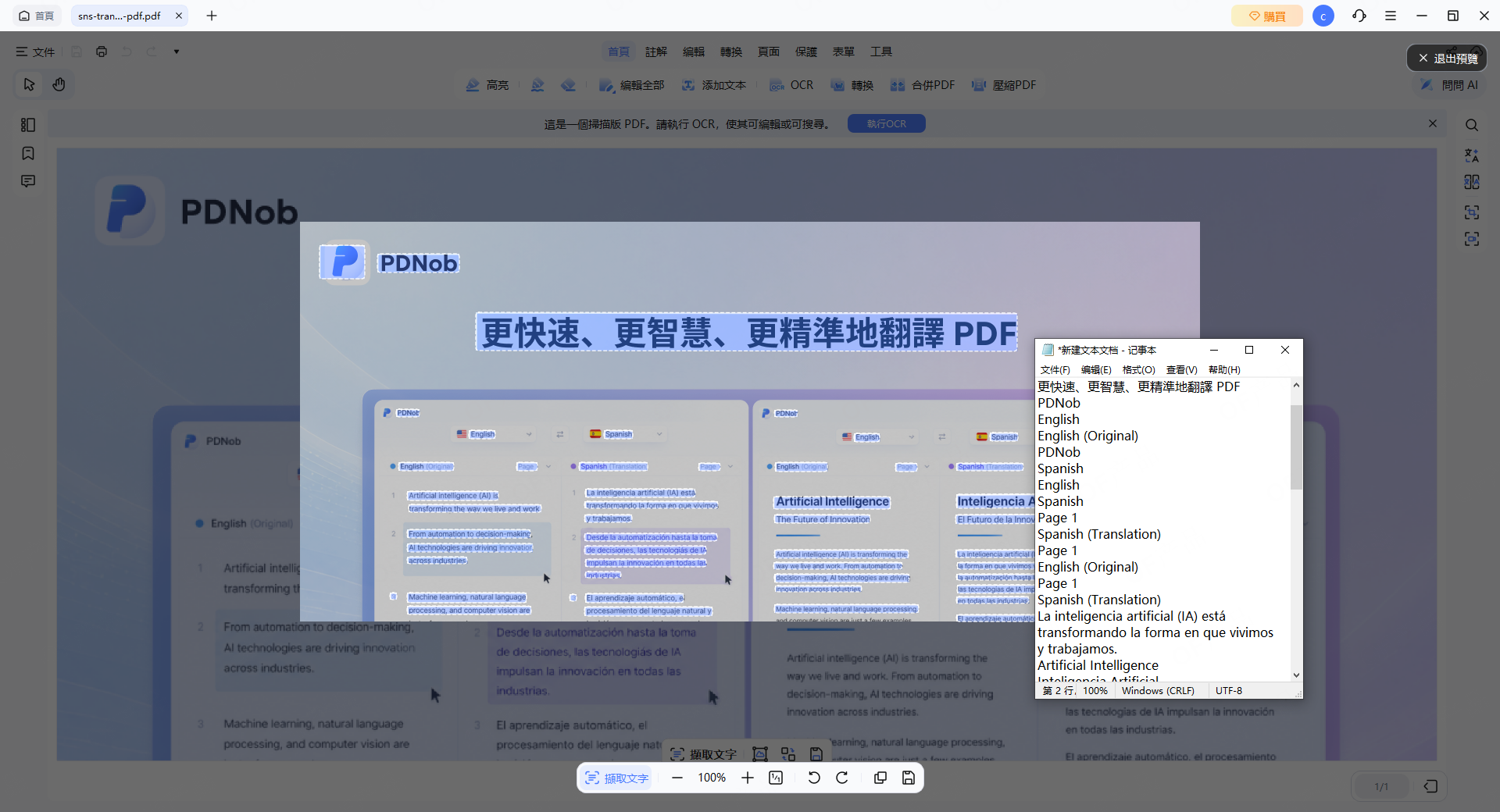
Task: Add a new tab with the plus button
Action: coord(212,16)
